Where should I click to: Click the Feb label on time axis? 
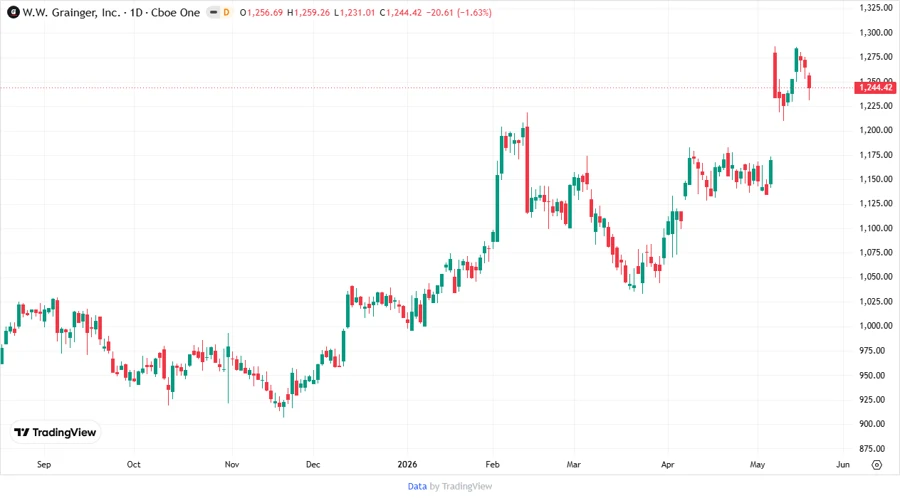[492, 465]
